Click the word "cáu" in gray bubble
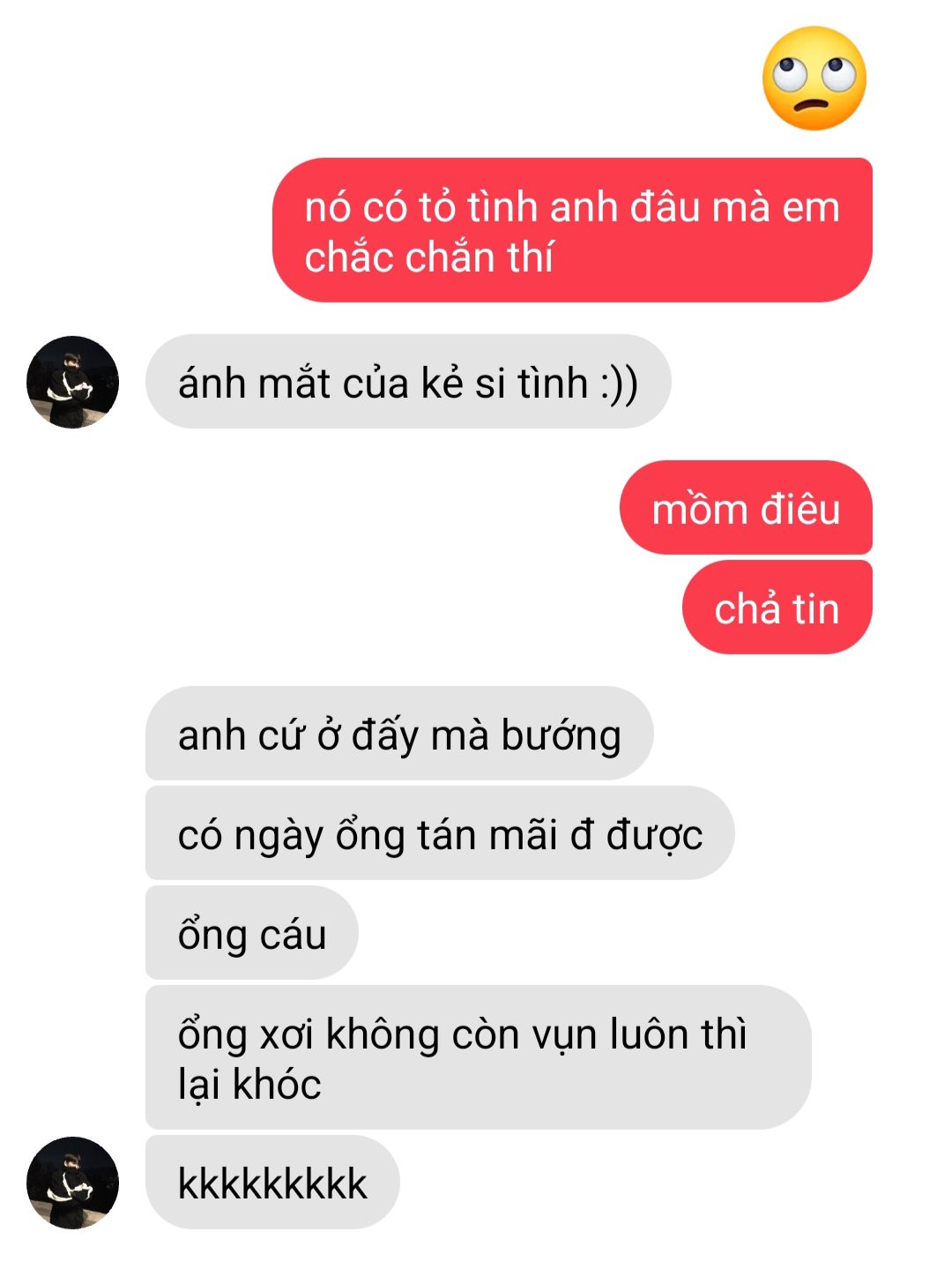 click(x=293, y=936)
